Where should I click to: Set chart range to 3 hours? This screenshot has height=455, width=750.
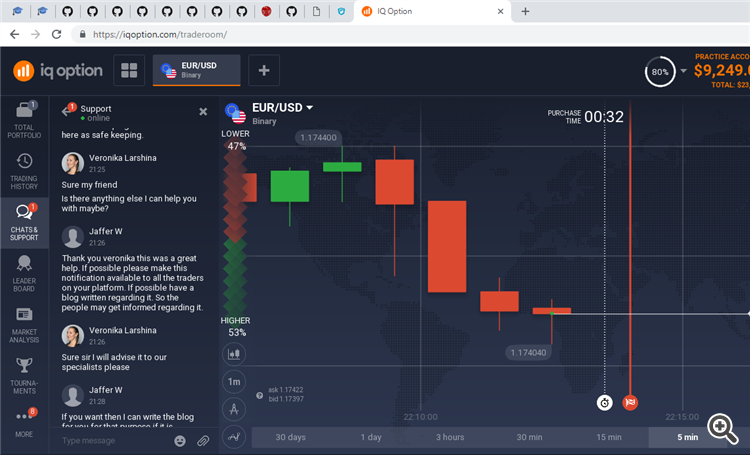450,437
